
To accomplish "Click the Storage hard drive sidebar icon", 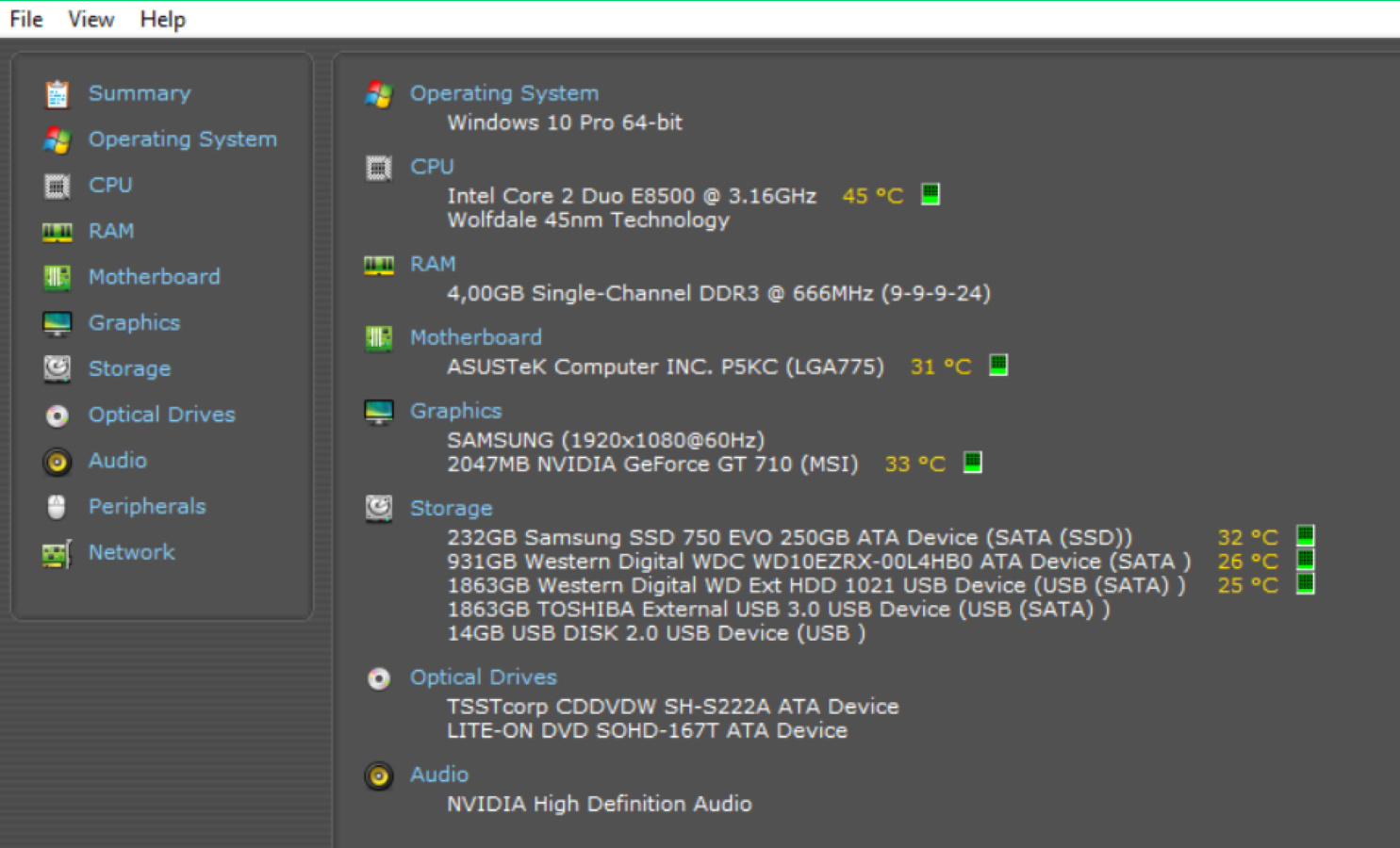I will [x=57, y=368].
